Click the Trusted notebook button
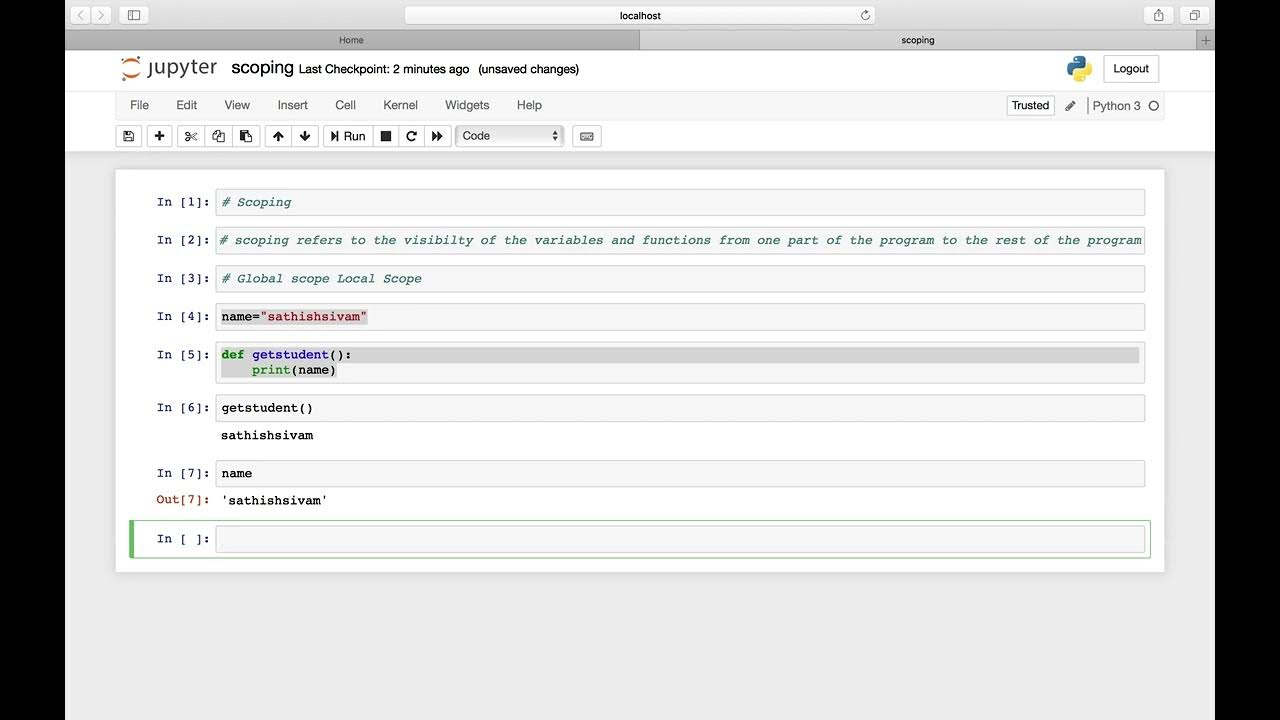Image resolution: width=1280 pixels, height=720 pixels. [x=1030, y=105]
